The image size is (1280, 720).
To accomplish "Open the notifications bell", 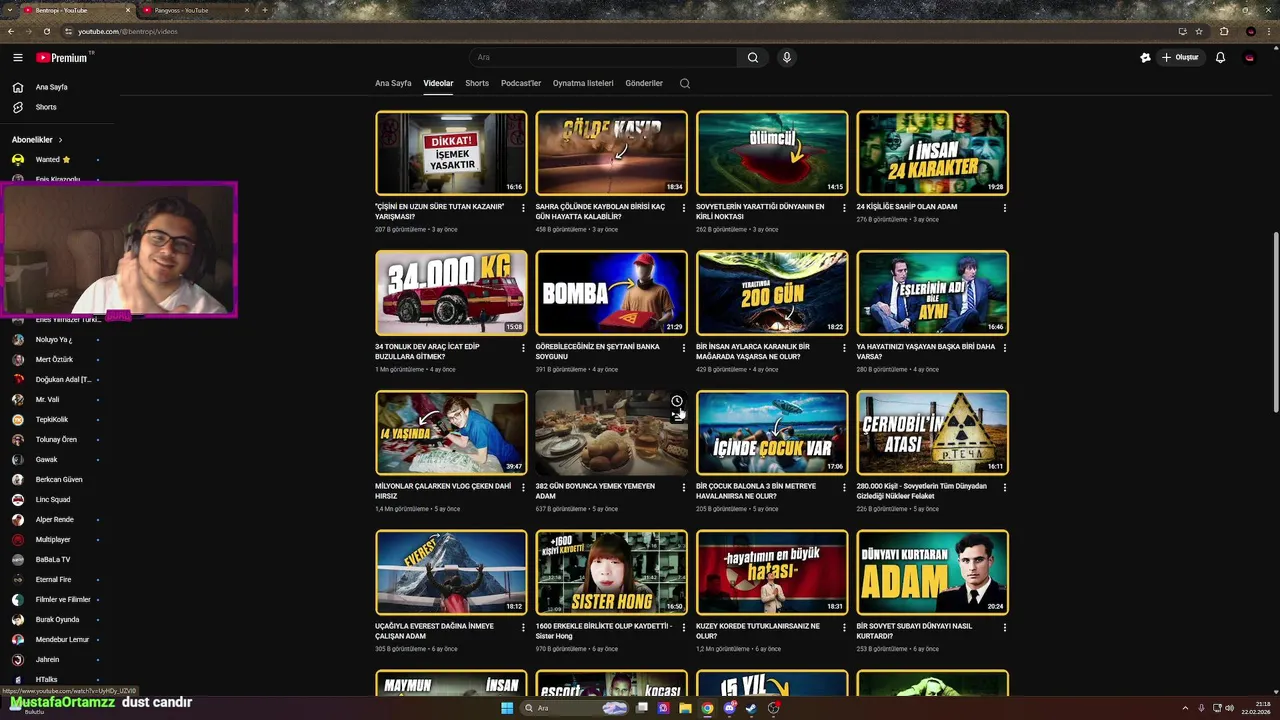I will click(1220, 58).
